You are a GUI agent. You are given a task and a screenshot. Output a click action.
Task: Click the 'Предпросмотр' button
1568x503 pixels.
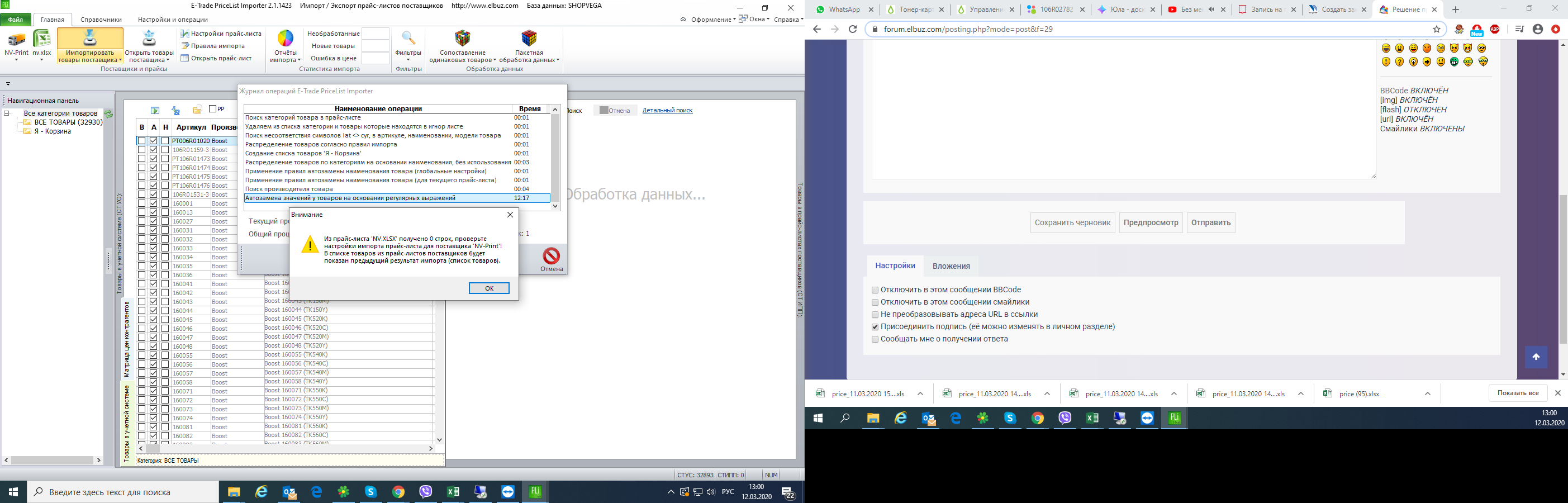1151,223
